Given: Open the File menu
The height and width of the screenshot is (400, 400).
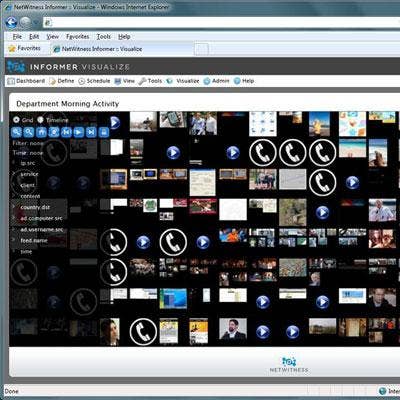Looking at the screenshot, I should pos(17,37).
